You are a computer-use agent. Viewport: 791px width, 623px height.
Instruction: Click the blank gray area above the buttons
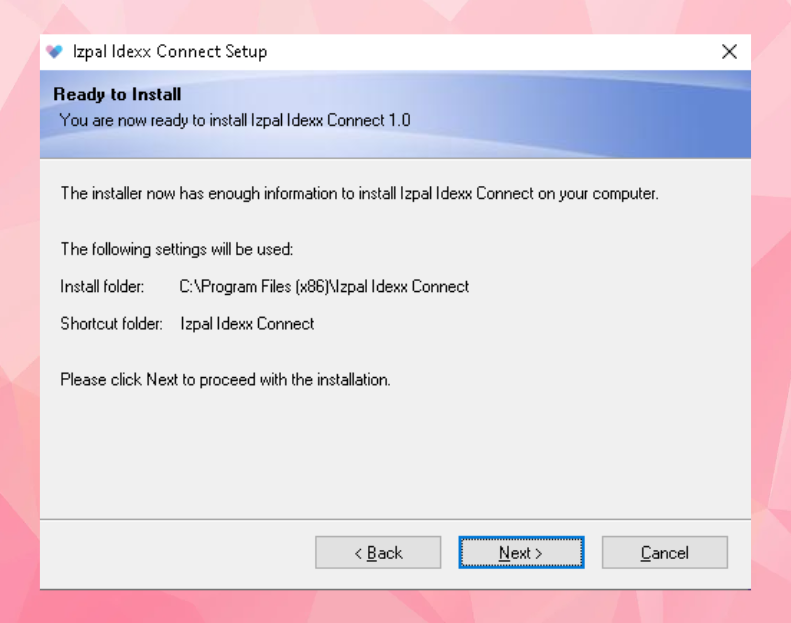tap(400, 460)
